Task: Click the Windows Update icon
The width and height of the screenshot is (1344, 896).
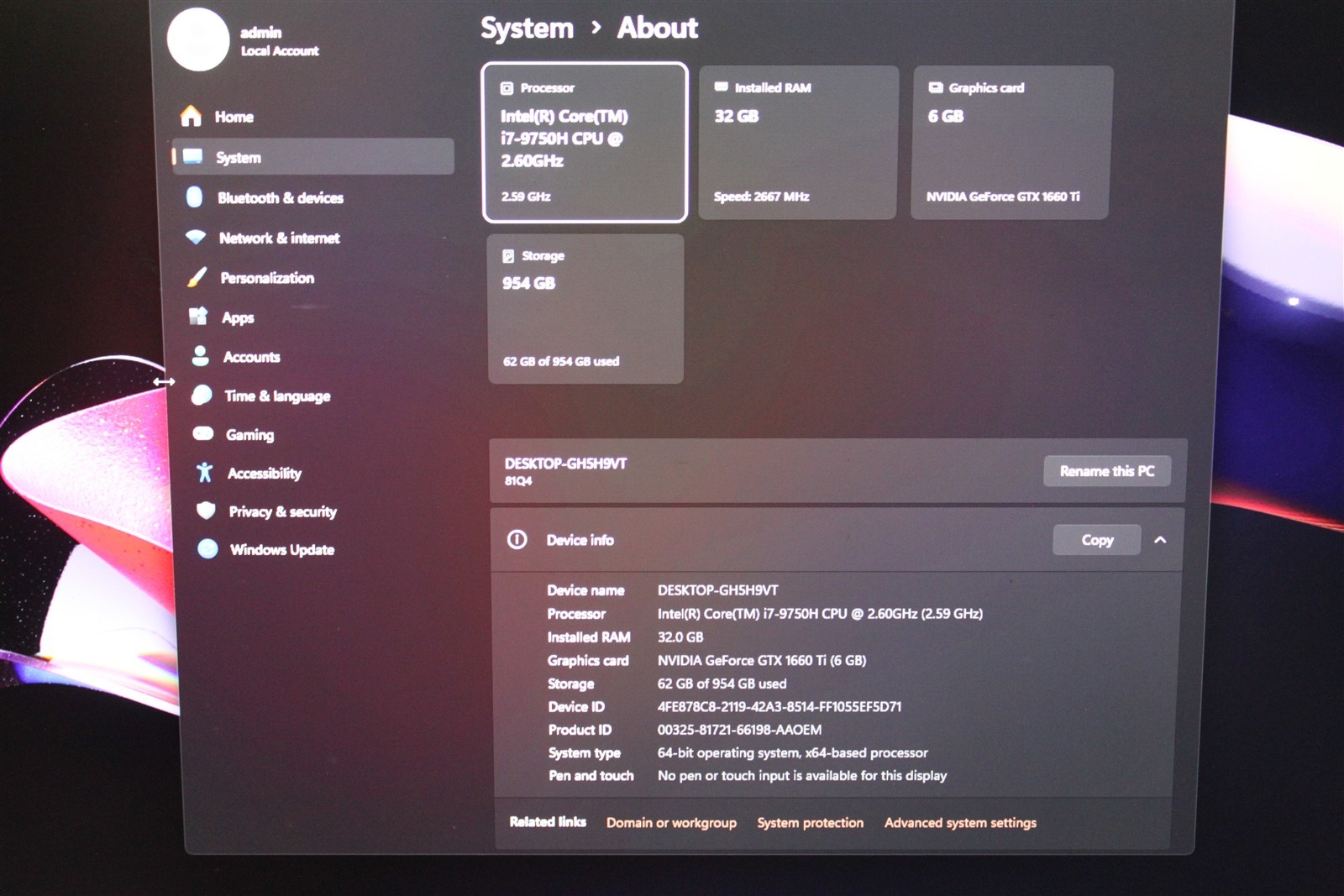Action: click(207, 549)
